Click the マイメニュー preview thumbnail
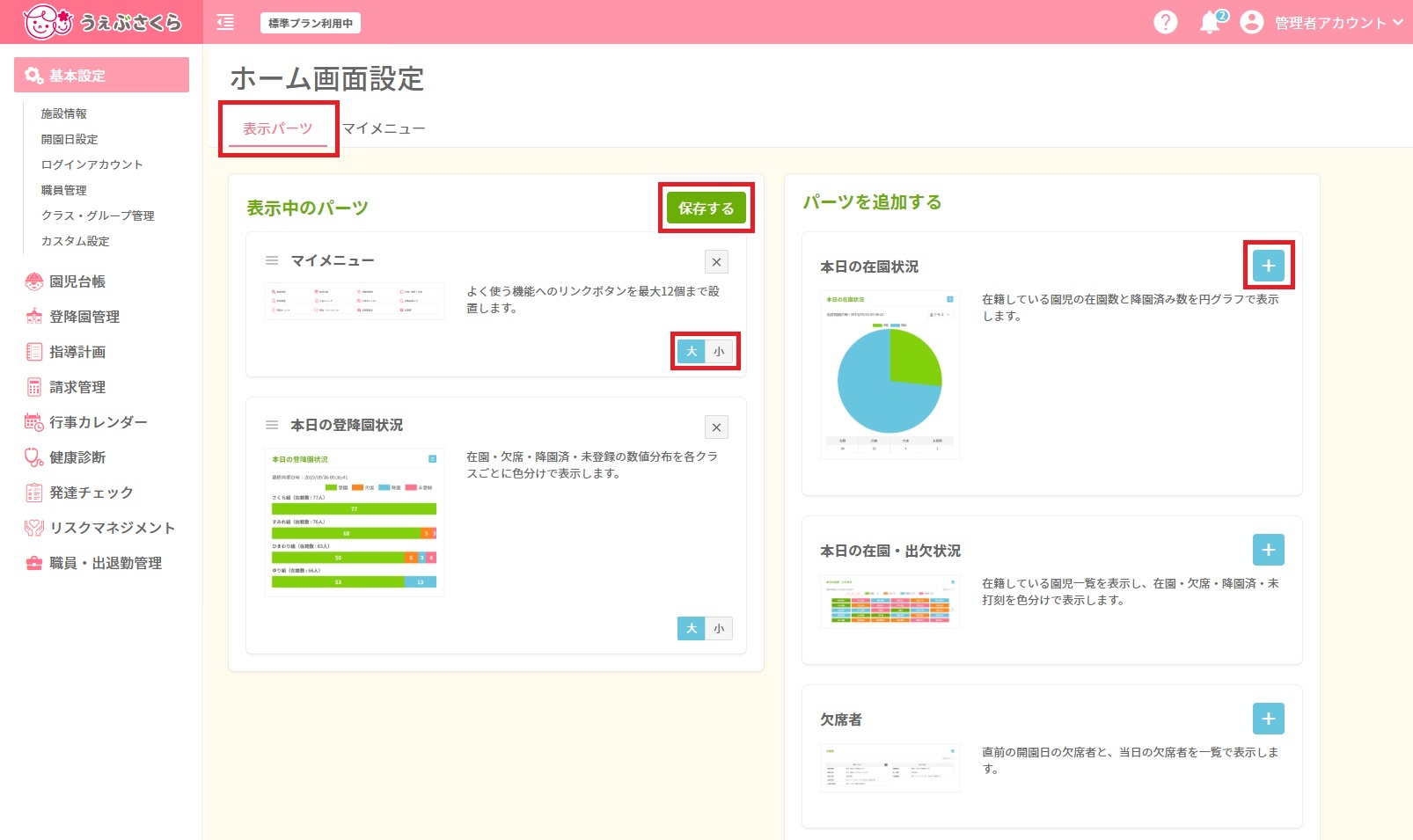 (355, 301)
